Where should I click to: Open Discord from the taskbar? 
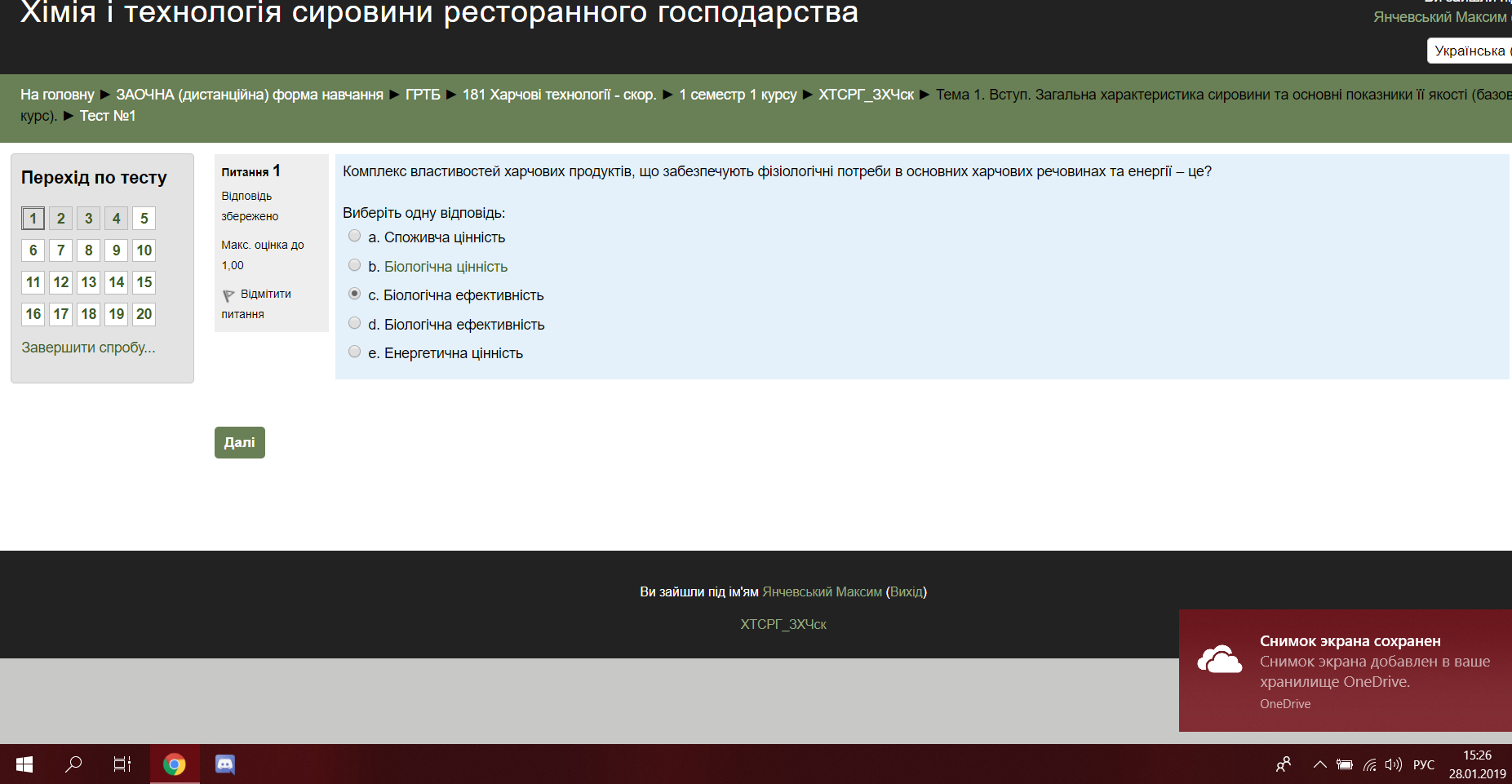(224, 764)
